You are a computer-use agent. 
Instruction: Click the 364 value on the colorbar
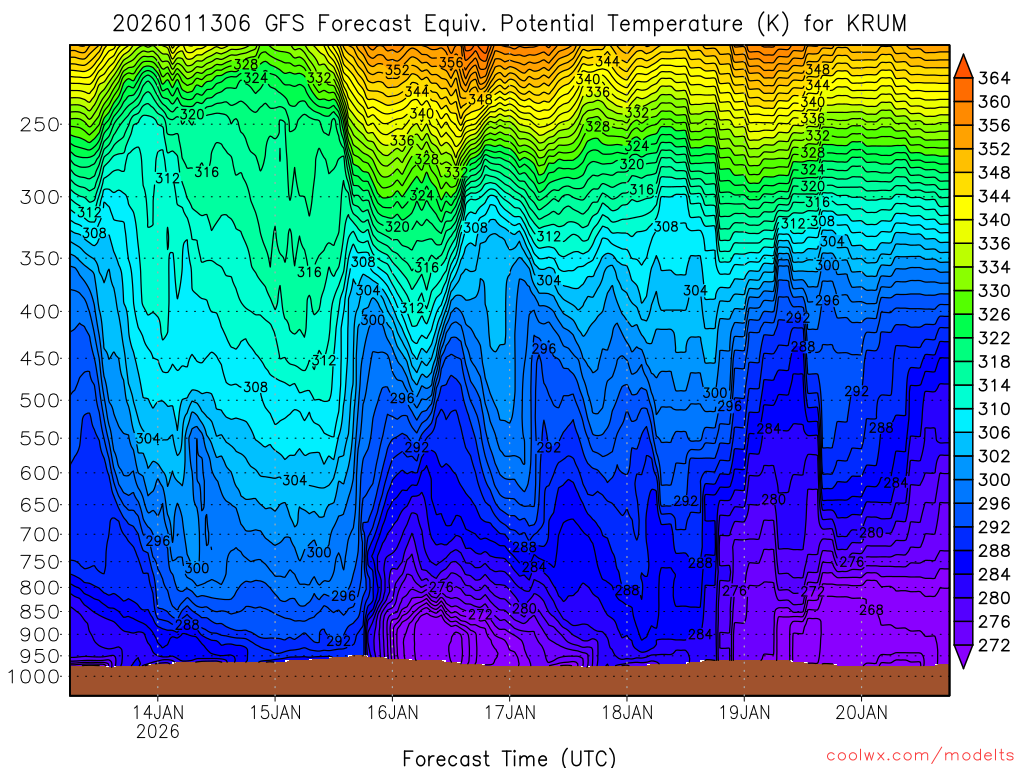(994, 78)
